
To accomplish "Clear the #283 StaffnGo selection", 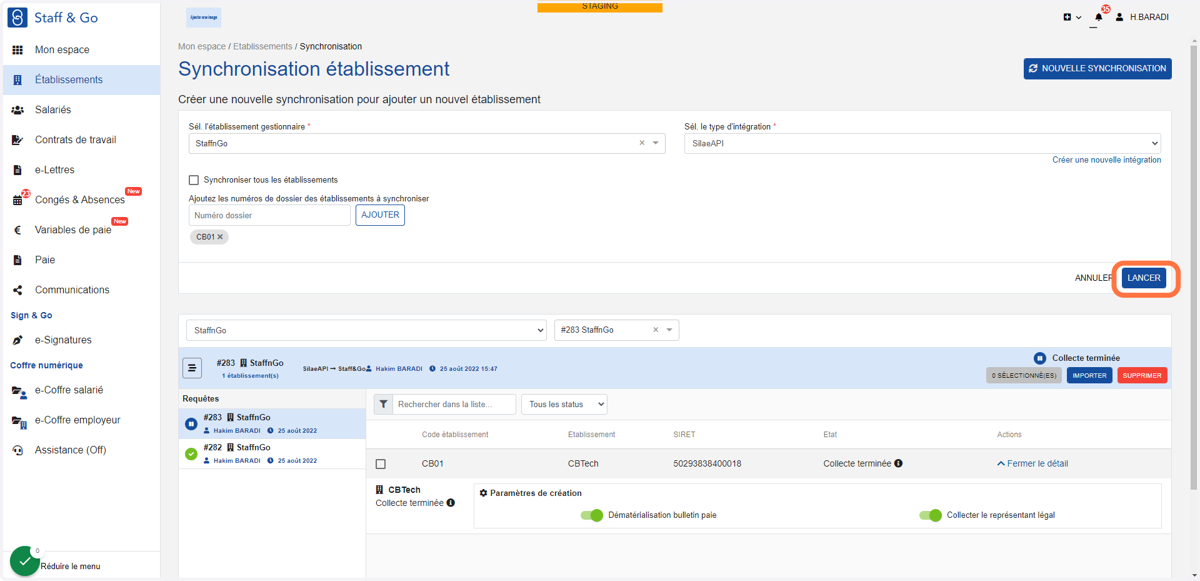I will [x=656, y=330].
